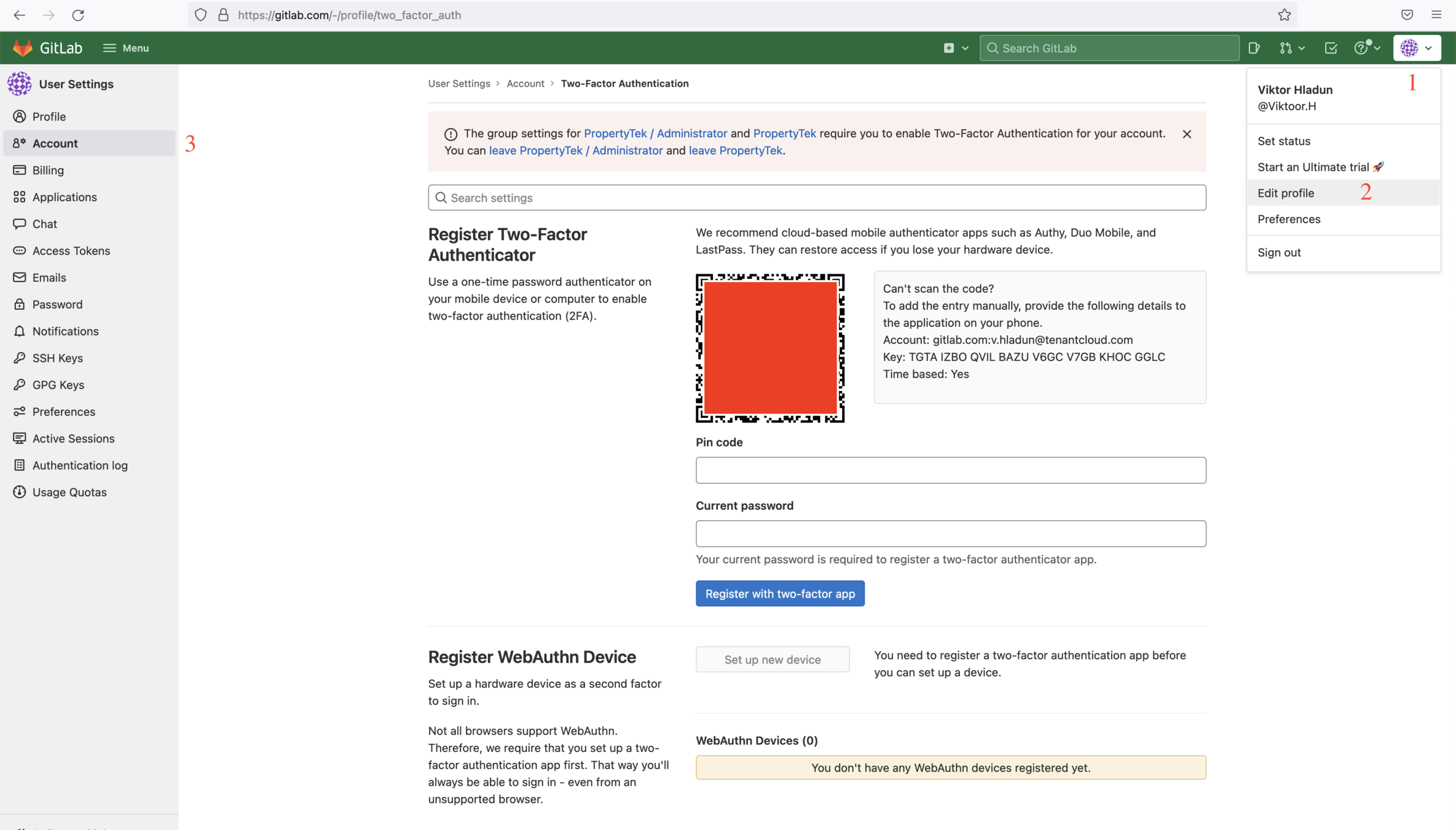Open the Notifications sidebar item
The width and height of the screenshot is (1456, 830).
click(65, 331)
